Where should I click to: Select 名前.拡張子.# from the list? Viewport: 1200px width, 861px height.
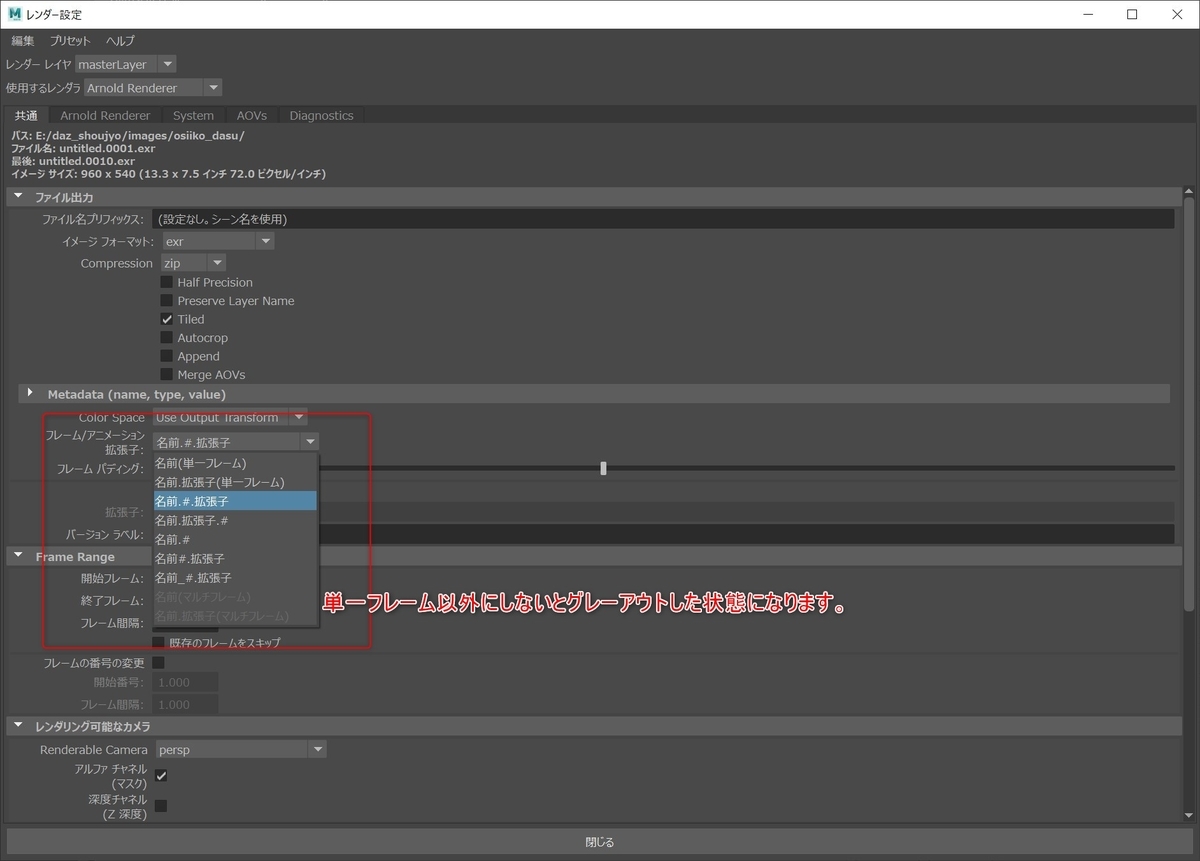(x=236, y=520)
